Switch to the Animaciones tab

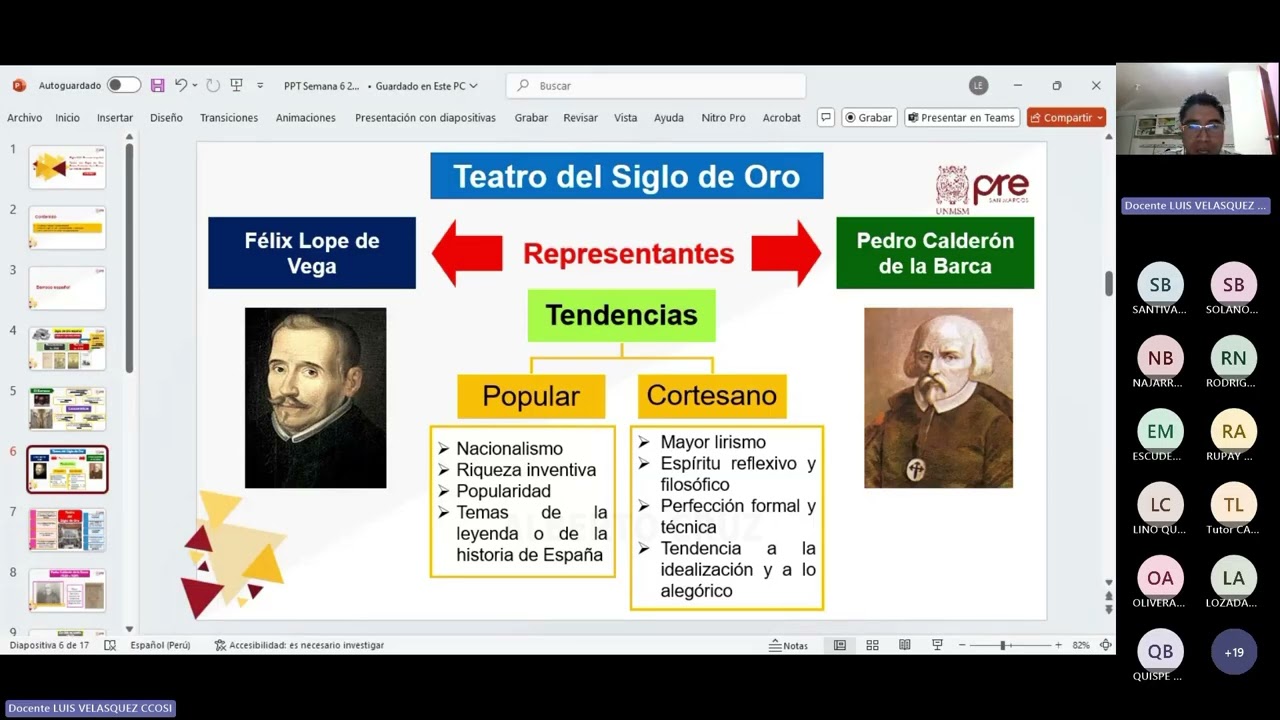(306, 118)
